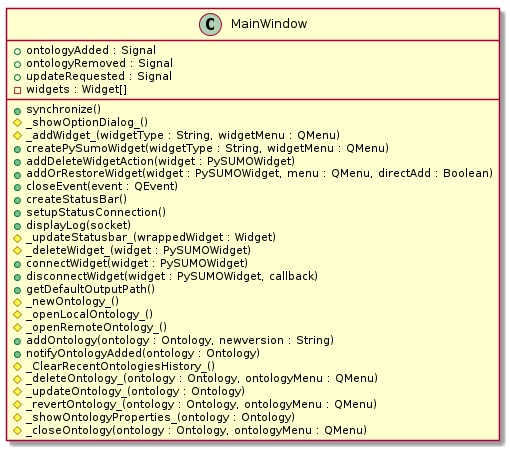Screen dimensions: 510x451
Task: Select the _openRemoteOntology_() method text
Action: point(97,327)
